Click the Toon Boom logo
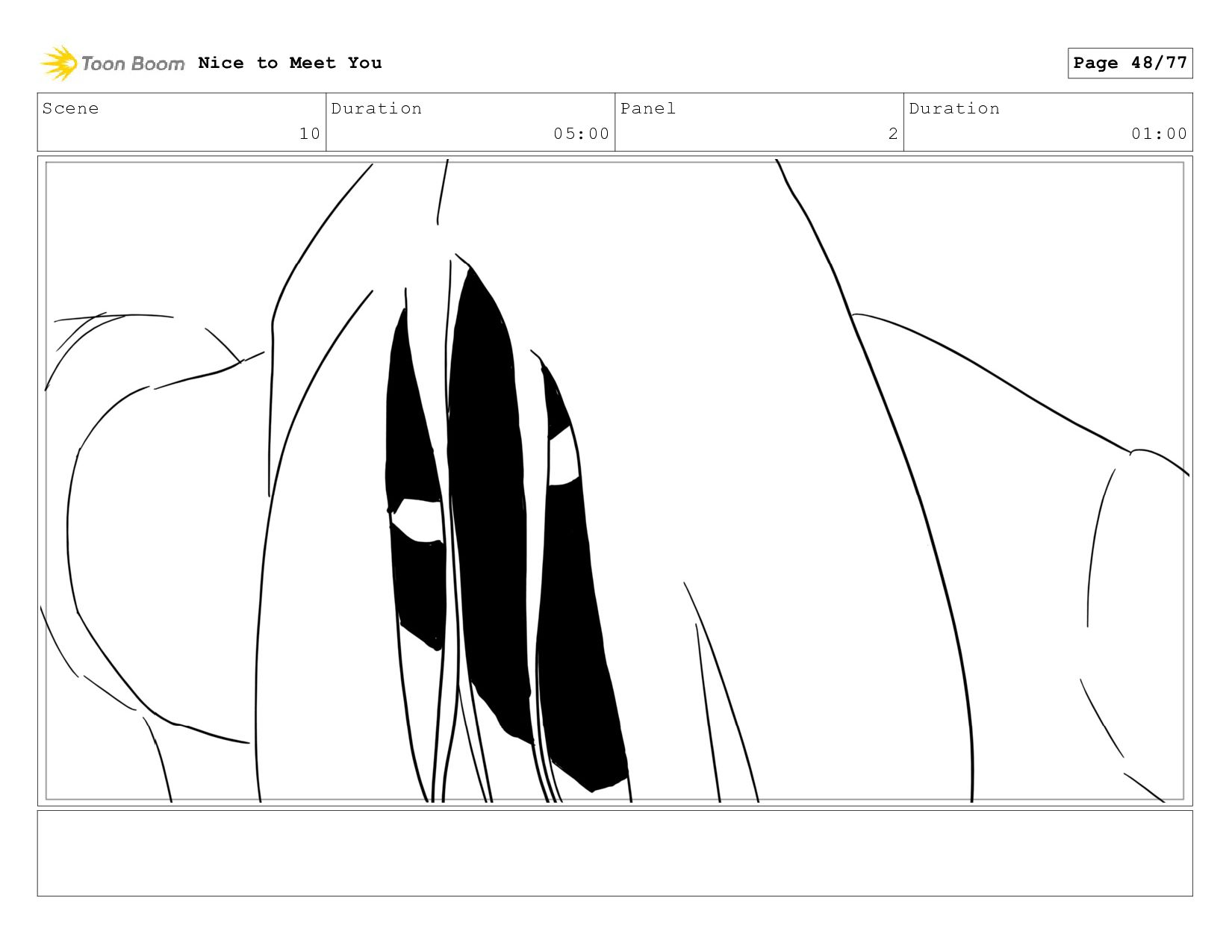The height and width of the screenshot is (952, 1232). coord(112,63)
